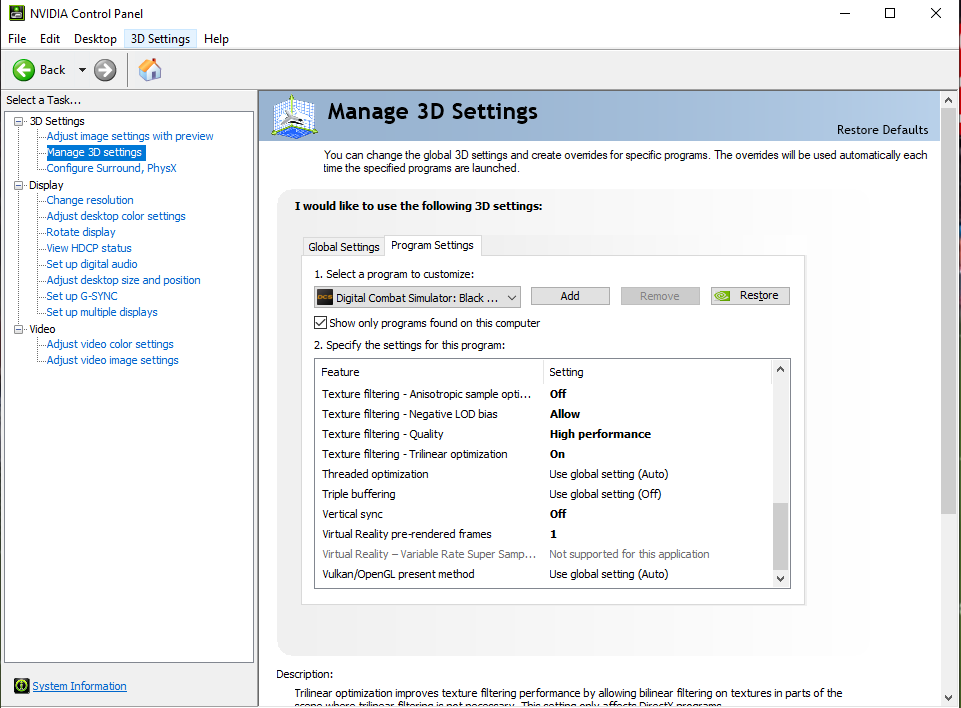Select Manage 3D settings tree item
The image size is (961, 708).
click(94, 152)
